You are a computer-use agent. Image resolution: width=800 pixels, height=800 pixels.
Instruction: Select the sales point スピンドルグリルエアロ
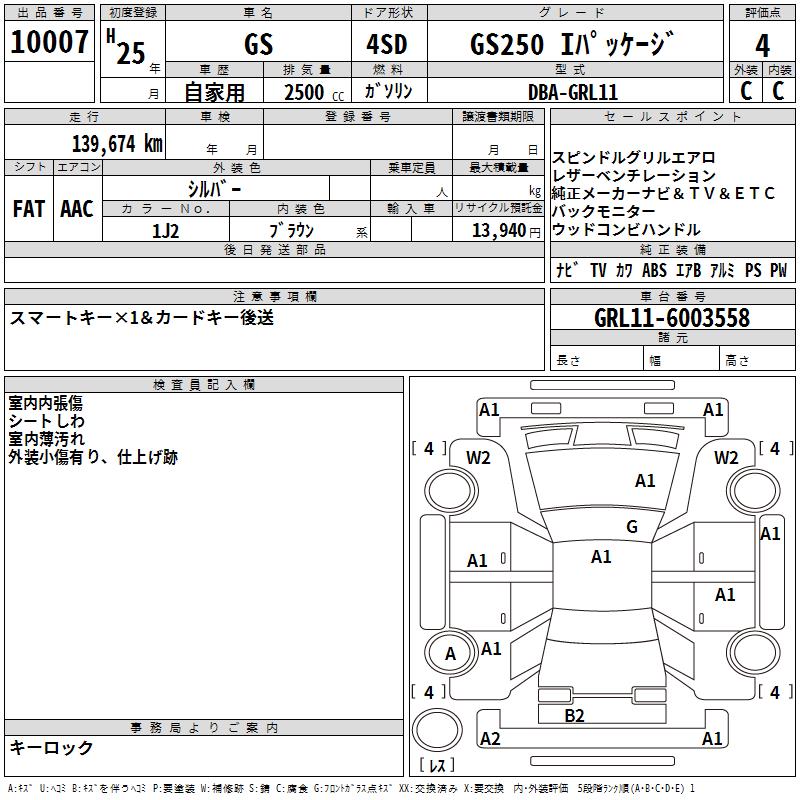point(633,157)
